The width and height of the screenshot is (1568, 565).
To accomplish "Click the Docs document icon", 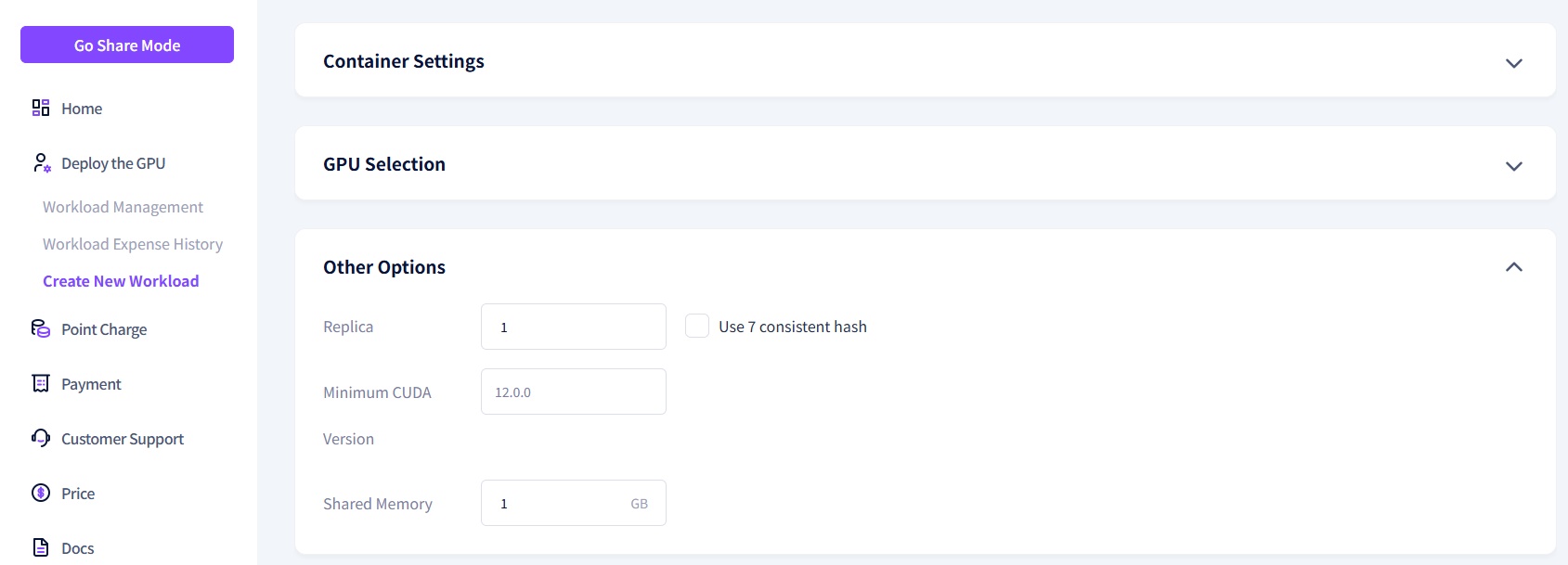I will tap(41, 547).
